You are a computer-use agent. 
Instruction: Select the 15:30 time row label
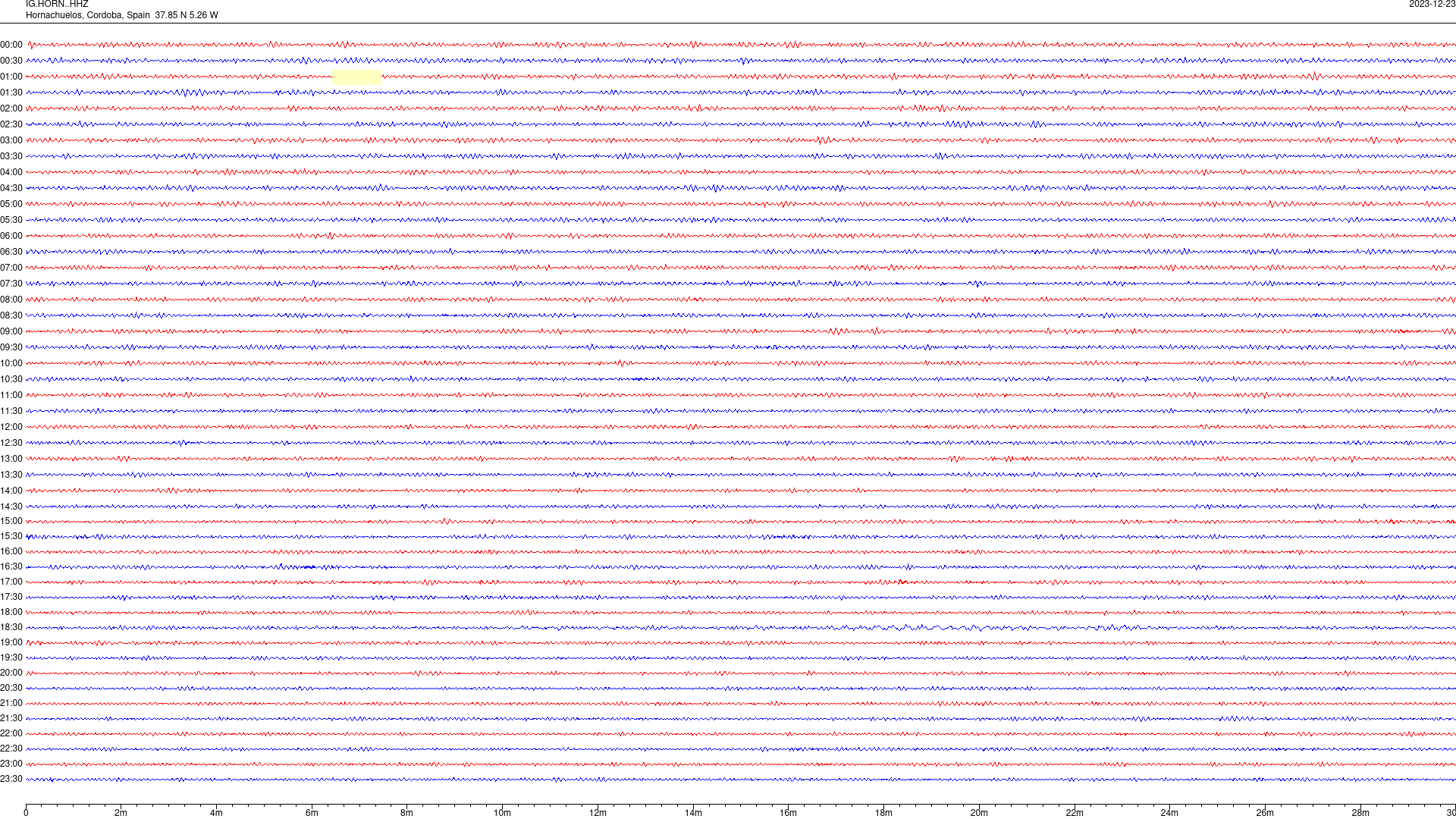pos(11,536)
